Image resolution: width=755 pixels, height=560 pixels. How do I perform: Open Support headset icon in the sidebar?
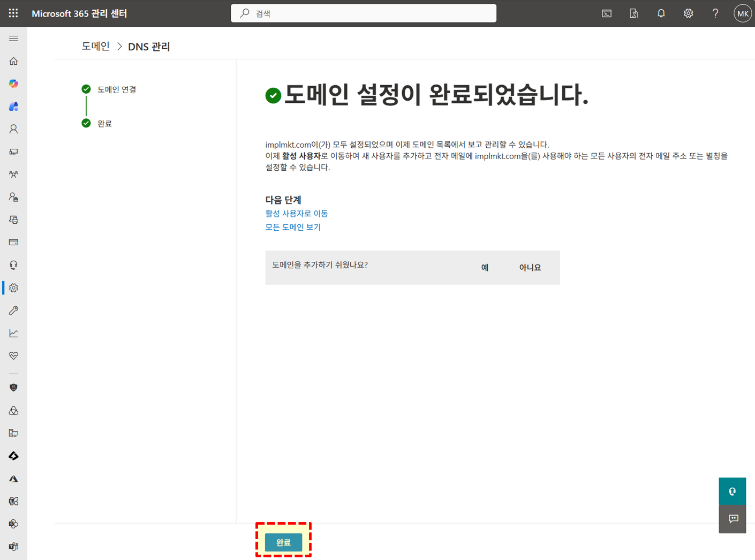(14, 265)
